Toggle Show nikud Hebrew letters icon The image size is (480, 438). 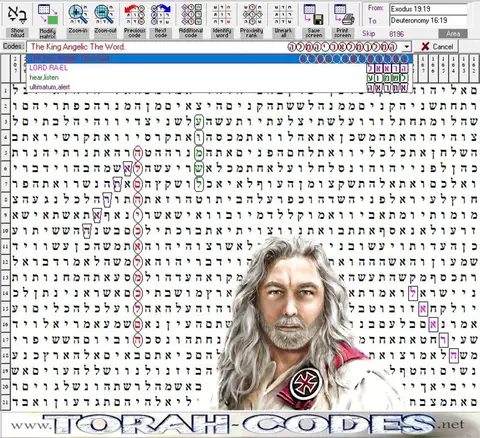click(x=17, y=14)
